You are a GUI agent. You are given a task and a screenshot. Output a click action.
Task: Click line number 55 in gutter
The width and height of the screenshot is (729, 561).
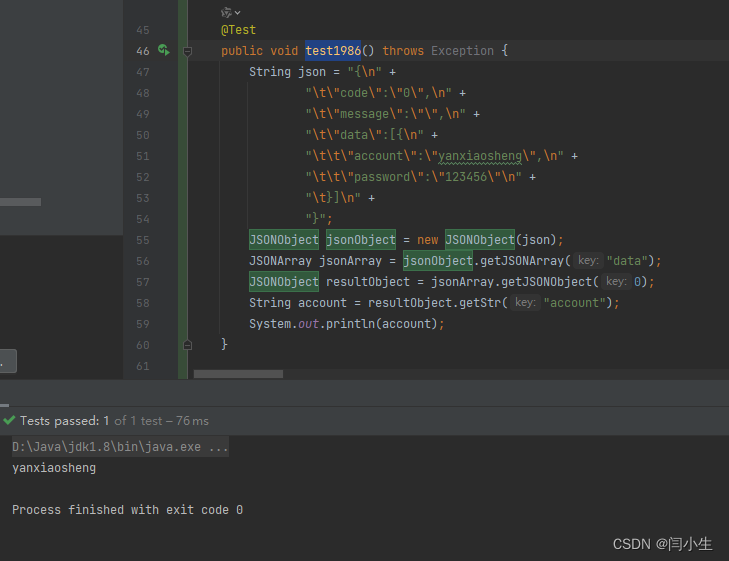click(143, 240)
